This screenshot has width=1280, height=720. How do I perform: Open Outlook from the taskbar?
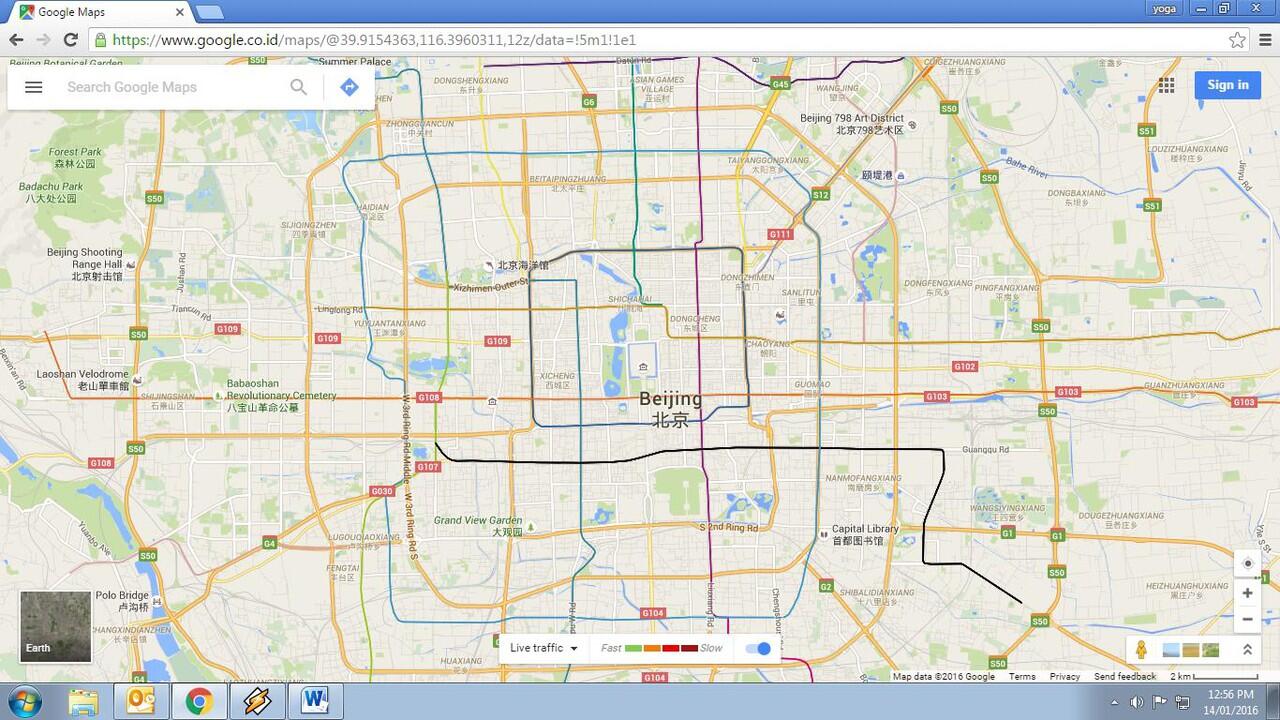pyautogui.click(x=141, y=702)
